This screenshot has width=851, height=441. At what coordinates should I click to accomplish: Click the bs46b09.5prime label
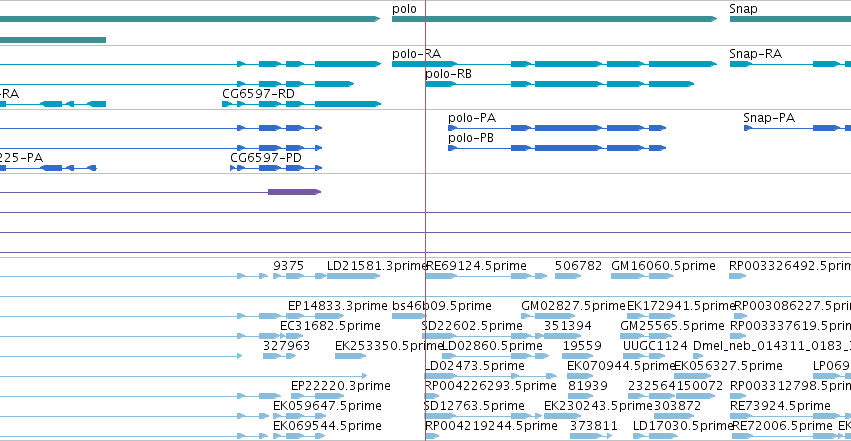(442, 306)
